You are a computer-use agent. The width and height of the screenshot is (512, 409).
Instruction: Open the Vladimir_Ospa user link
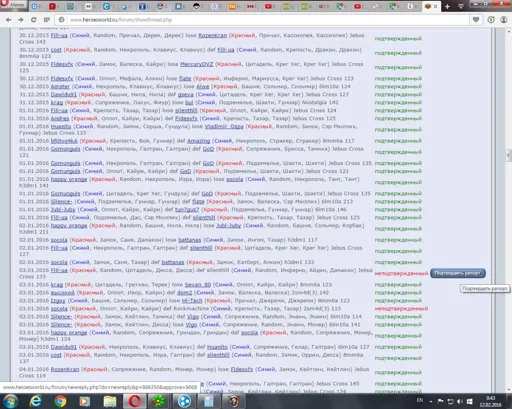[x=224, y=126]
